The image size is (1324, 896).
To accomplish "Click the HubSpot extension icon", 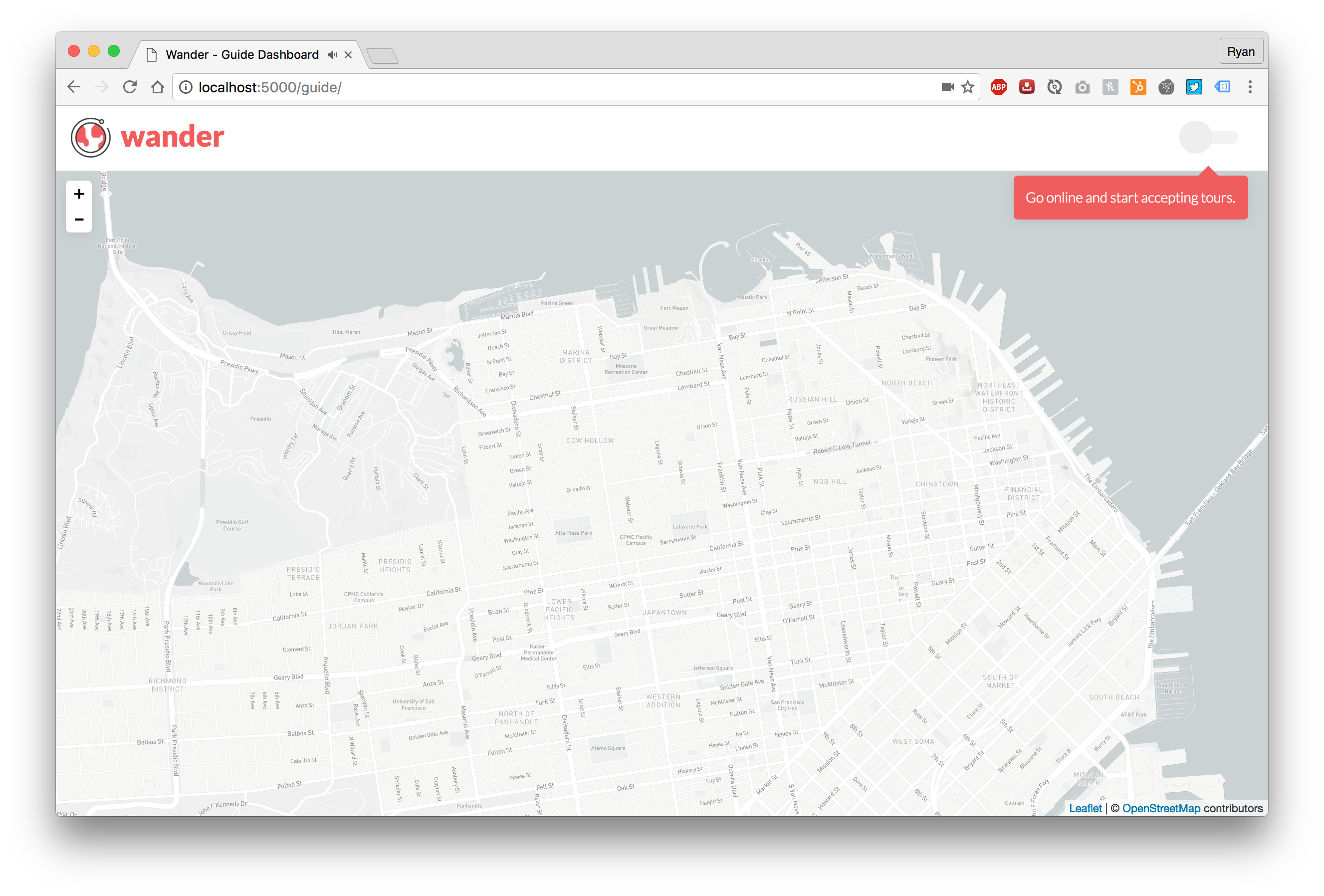I will pyautogui.click(x=1138, y=87).
